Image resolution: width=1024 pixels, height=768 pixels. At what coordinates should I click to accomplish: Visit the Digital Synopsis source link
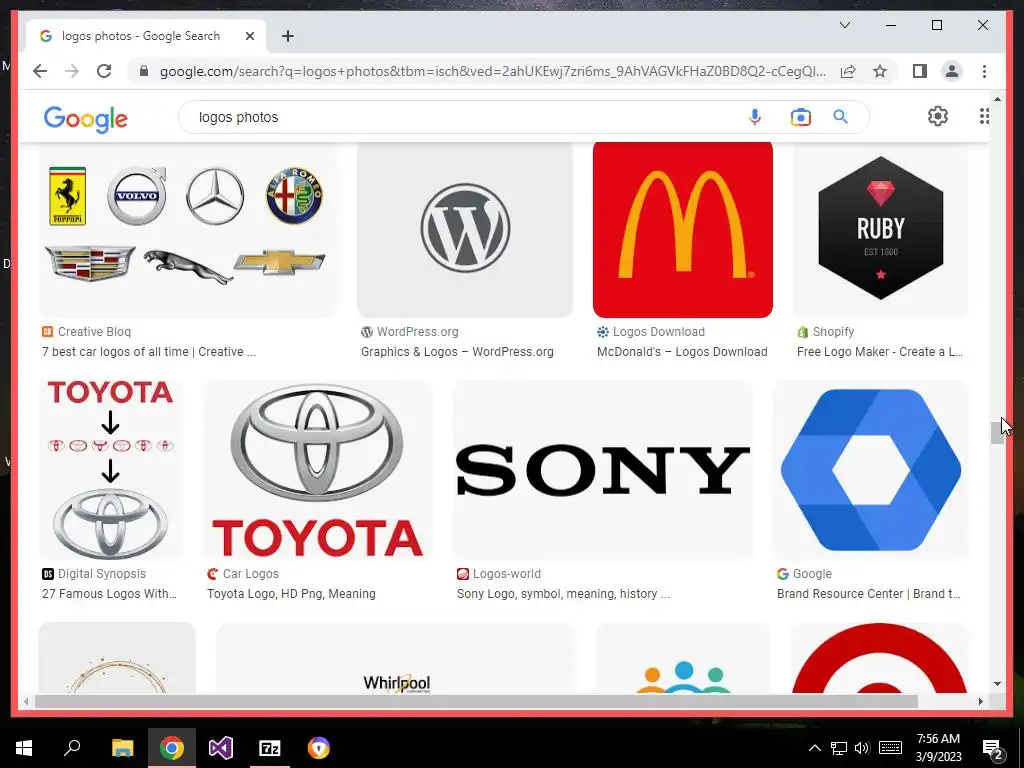94,573
